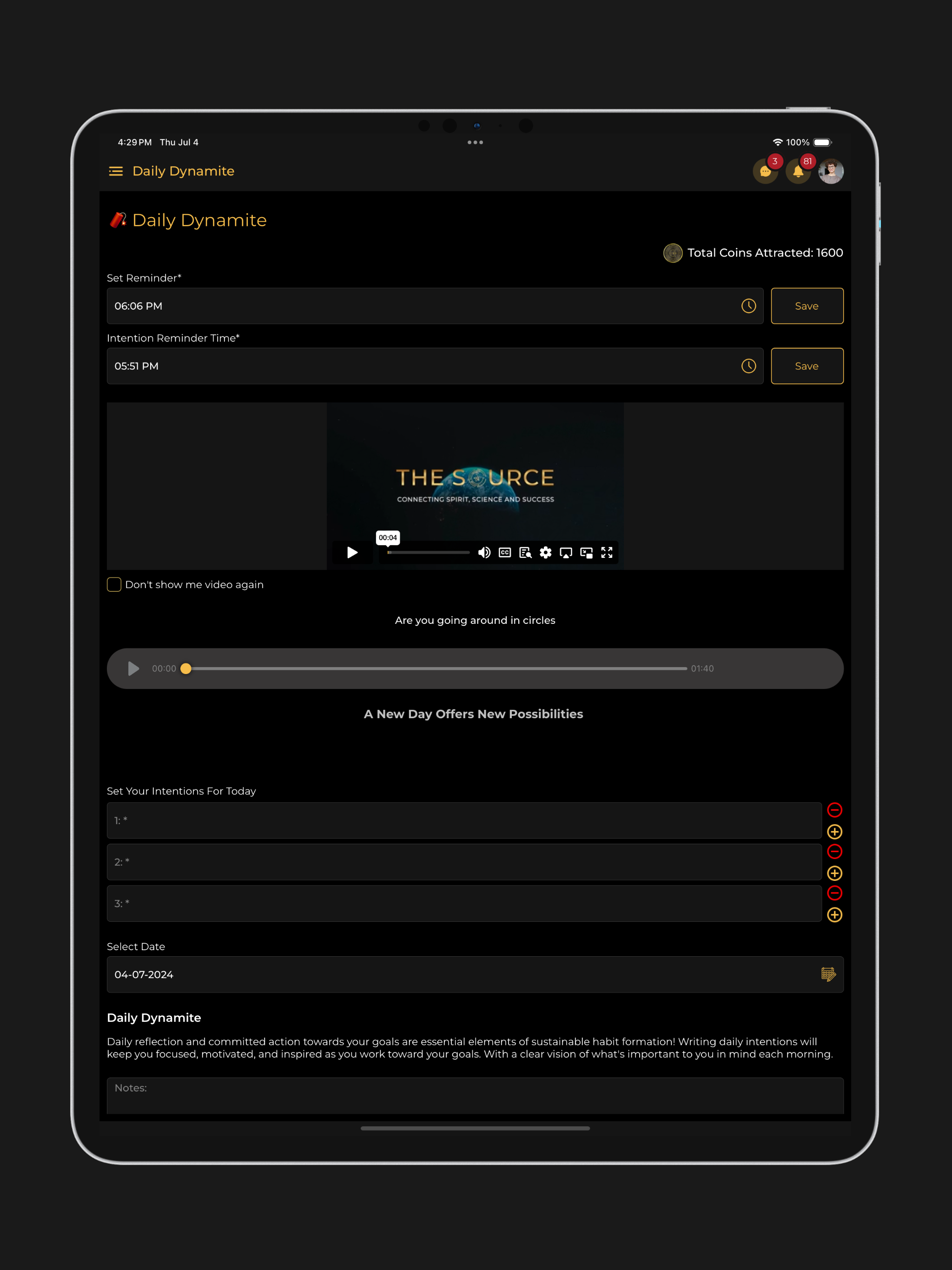Viewport: 952px width, 1270px height.
Task: Click the 04-07-2024 date field
Action: click(475, 974)
